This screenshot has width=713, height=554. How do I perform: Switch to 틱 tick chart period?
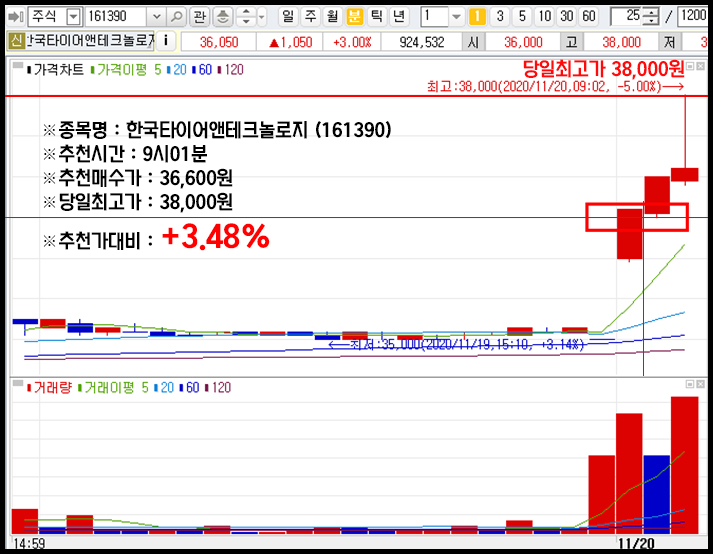coord(377,17)
